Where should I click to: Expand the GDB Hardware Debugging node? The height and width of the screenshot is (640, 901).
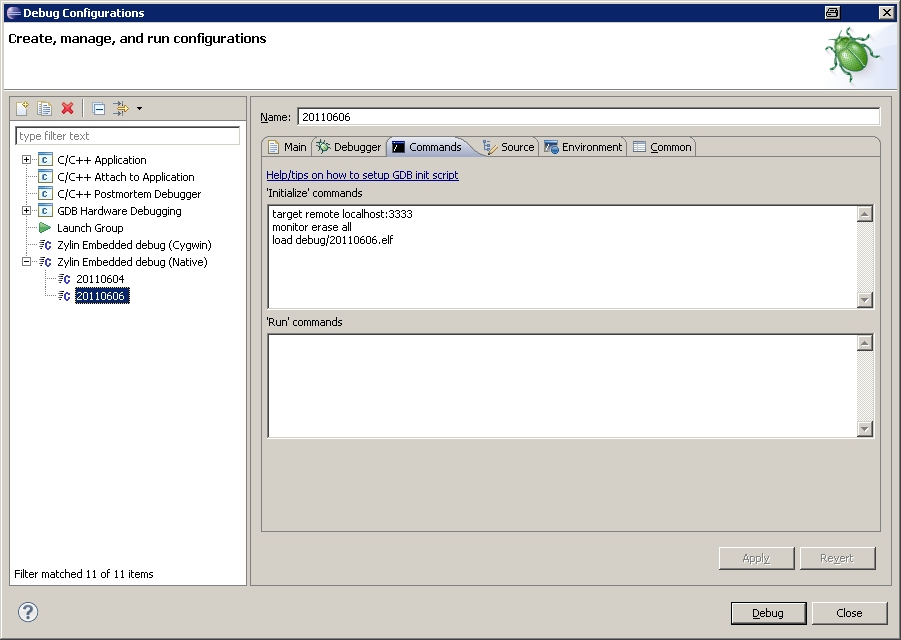coord(27,211)
